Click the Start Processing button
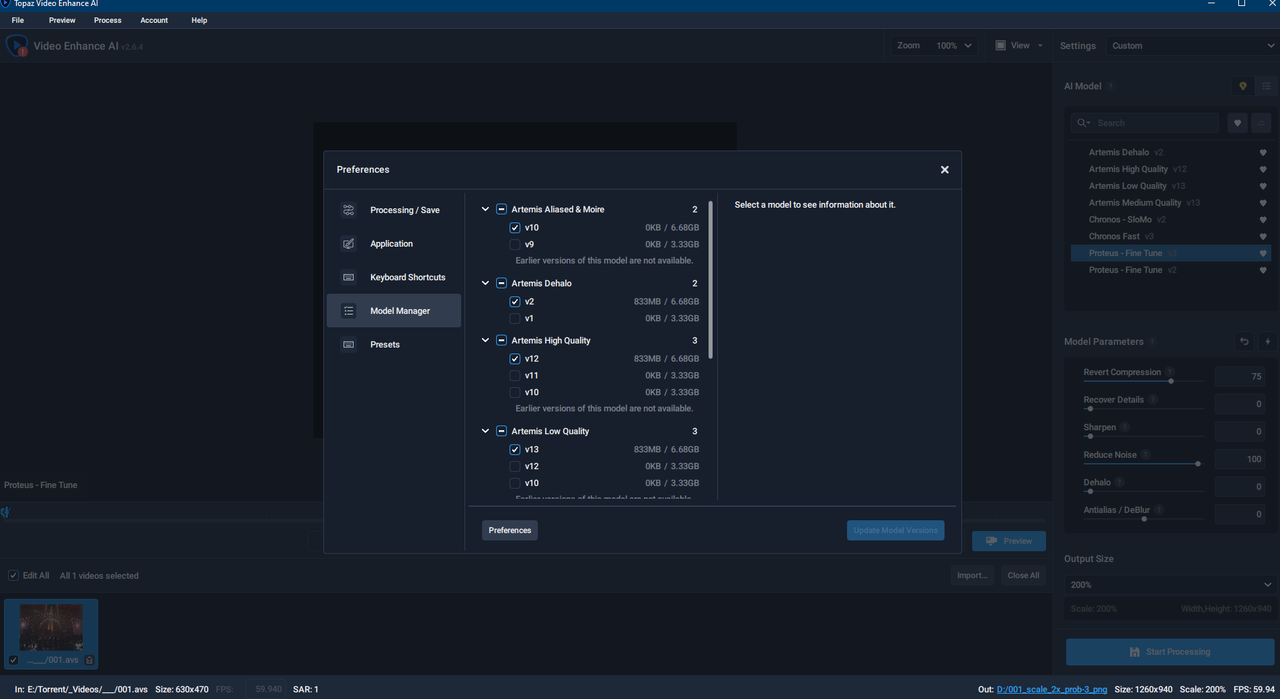 click(1169, 652)
